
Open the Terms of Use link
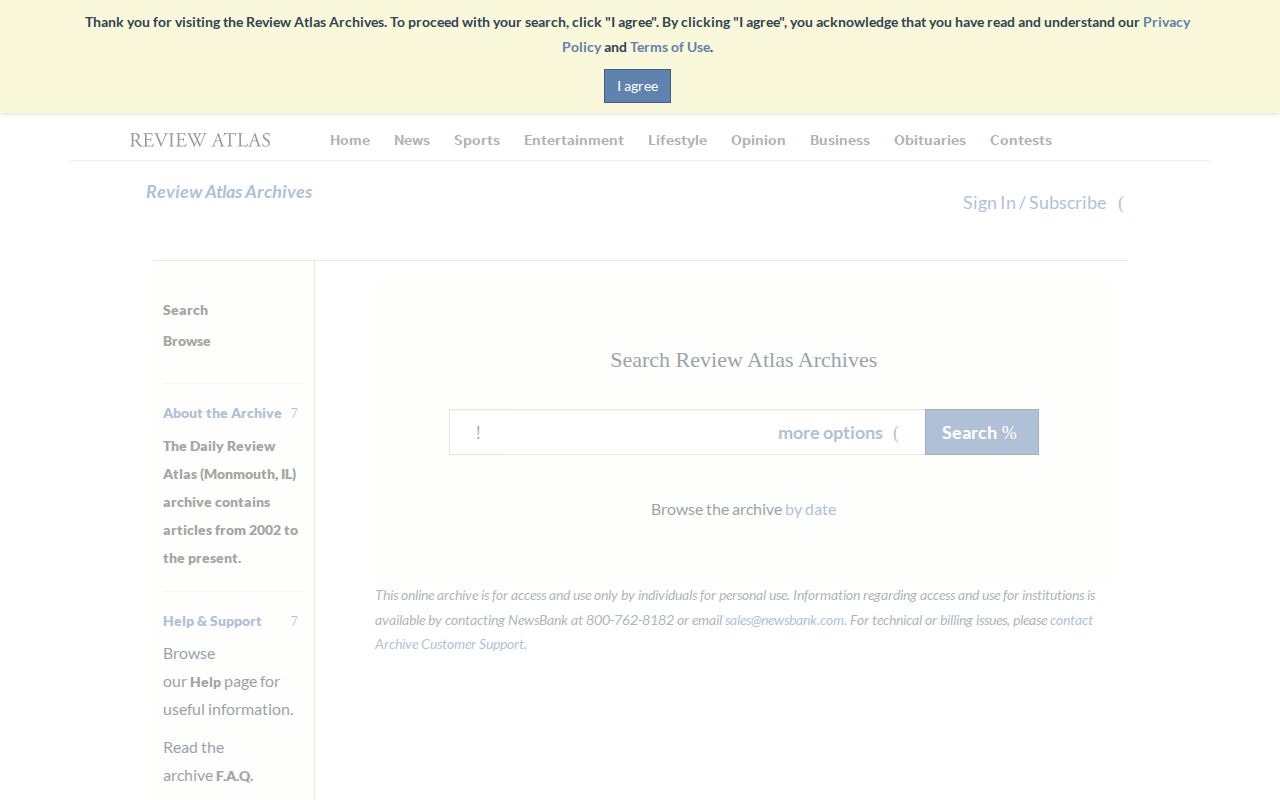coord(670,47)
